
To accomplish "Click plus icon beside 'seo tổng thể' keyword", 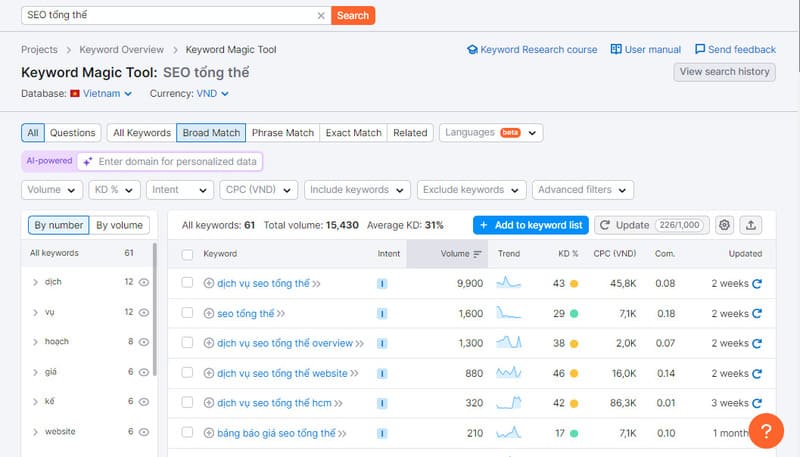I will pyautogui.click(x=209, y=314).
